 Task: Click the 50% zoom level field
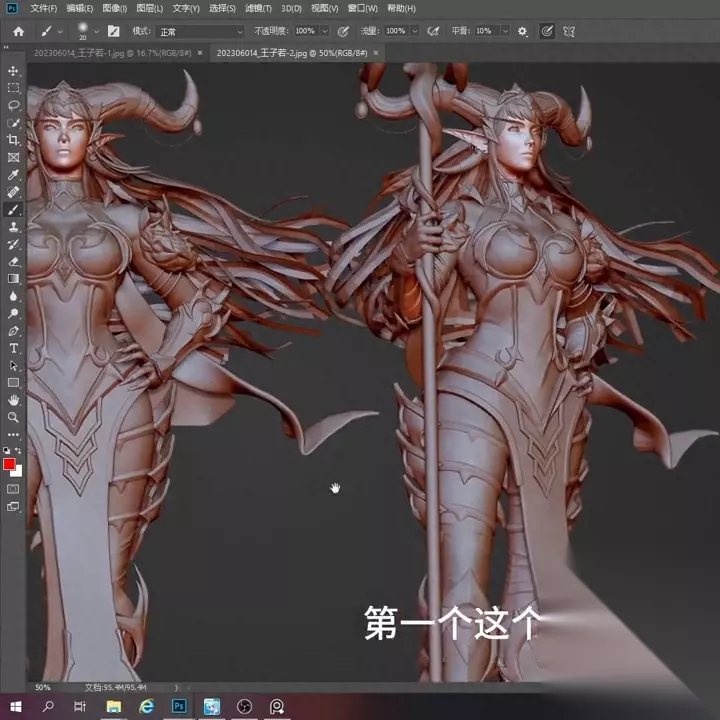tap(43, 687)
